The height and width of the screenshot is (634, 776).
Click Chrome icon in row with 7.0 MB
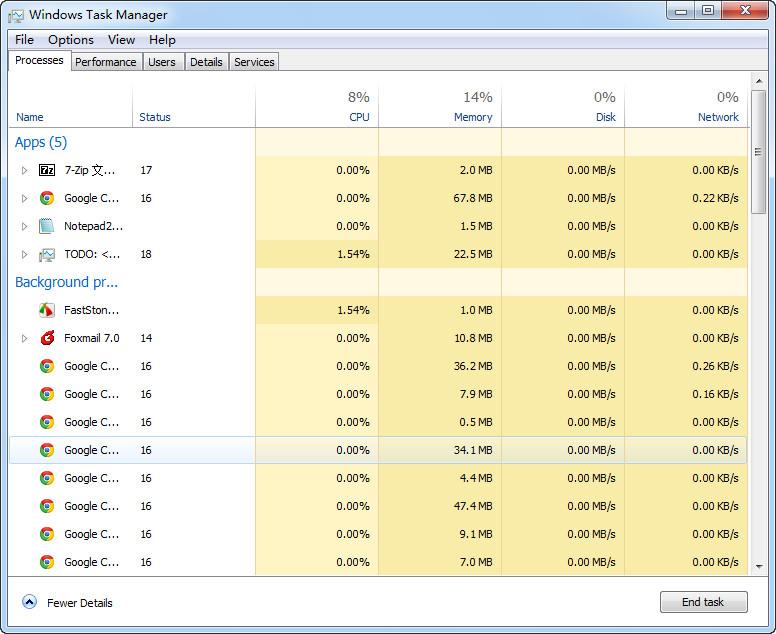pyautogui.click(x=47, y=562)
